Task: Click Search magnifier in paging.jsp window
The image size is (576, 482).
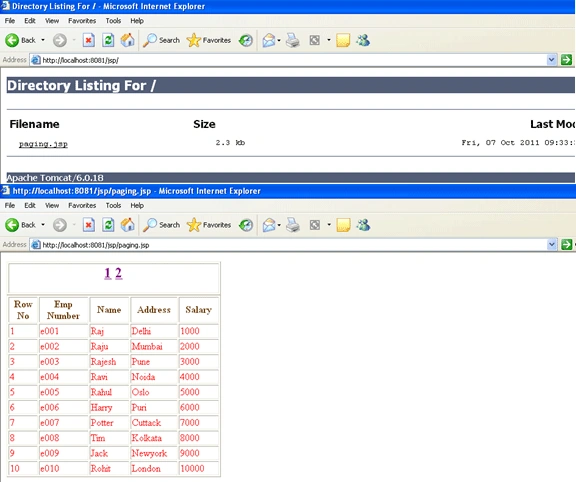Action: click(150, 225)
